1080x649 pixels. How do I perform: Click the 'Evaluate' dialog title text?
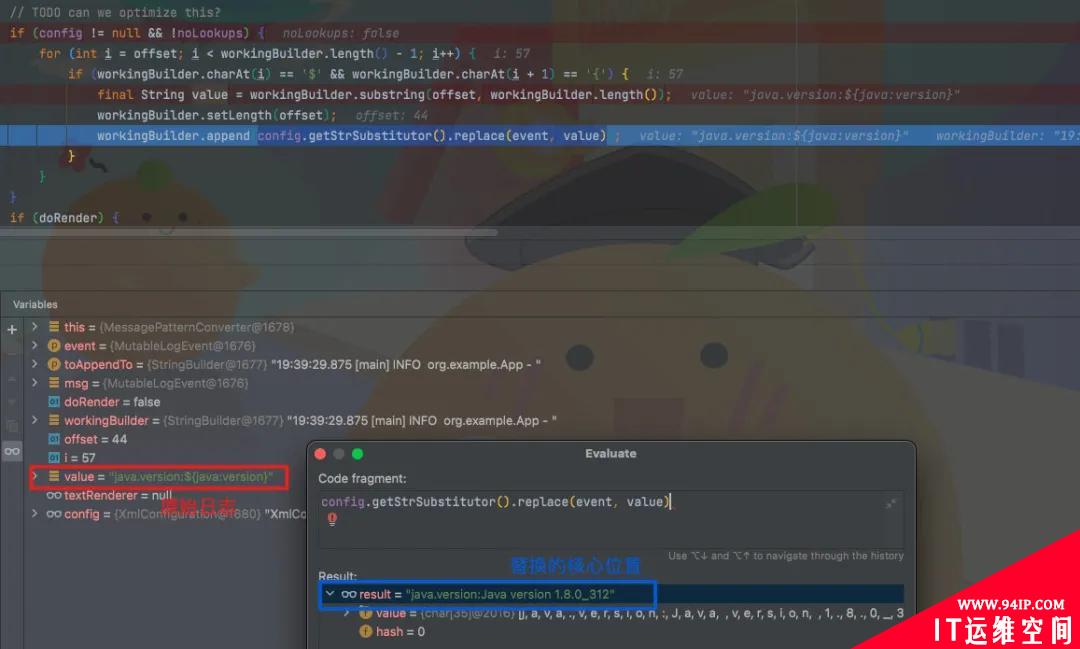pyautogui.click(x=610, y=453)
